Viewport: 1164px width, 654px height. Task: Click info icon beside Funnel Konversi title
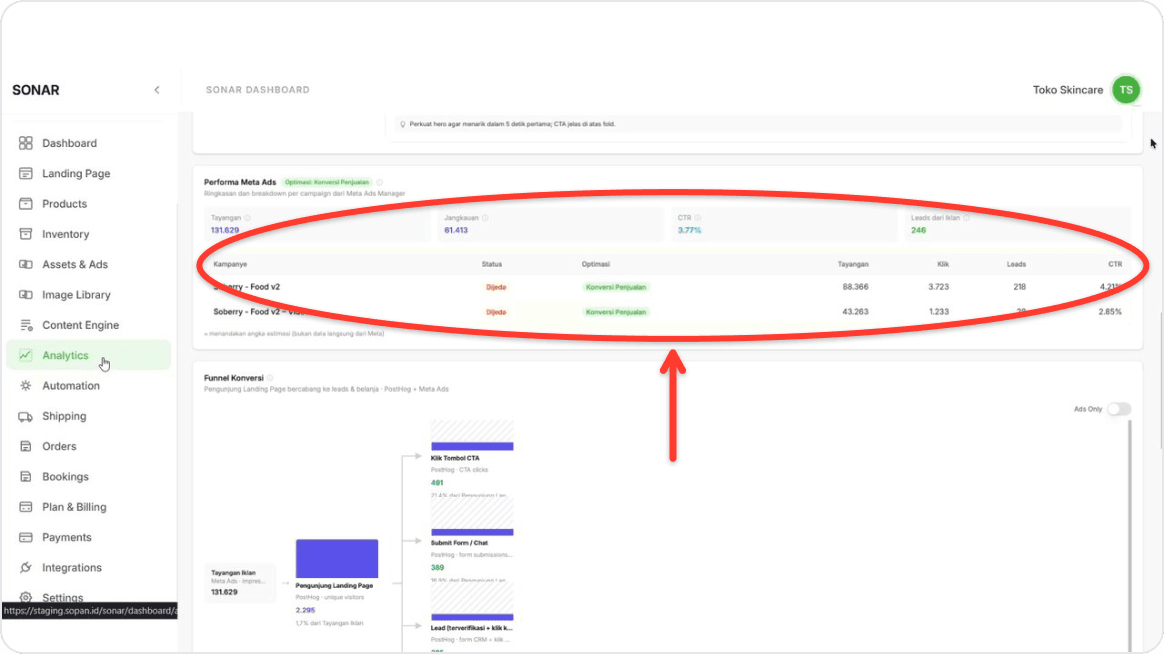[x=270, y=378]
